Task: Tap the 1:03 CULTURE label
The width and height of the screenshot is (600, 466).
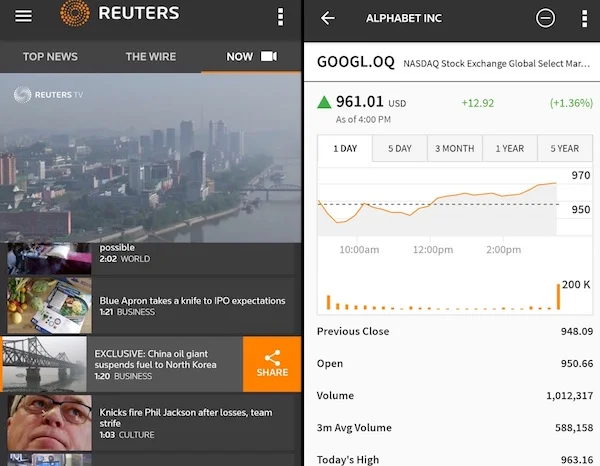Action: point(127,435)
